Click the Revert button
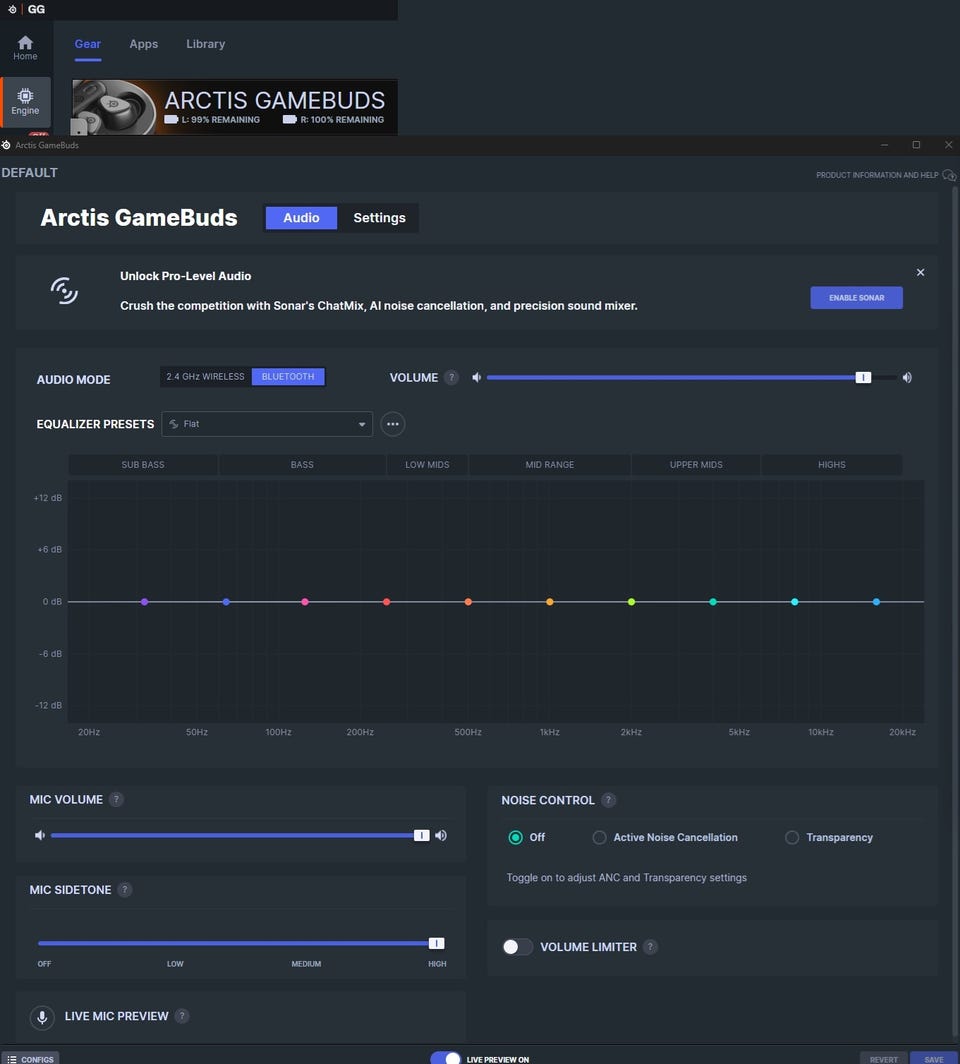The width and height of the screenshot is (960, 1064). pos(883,1059)
